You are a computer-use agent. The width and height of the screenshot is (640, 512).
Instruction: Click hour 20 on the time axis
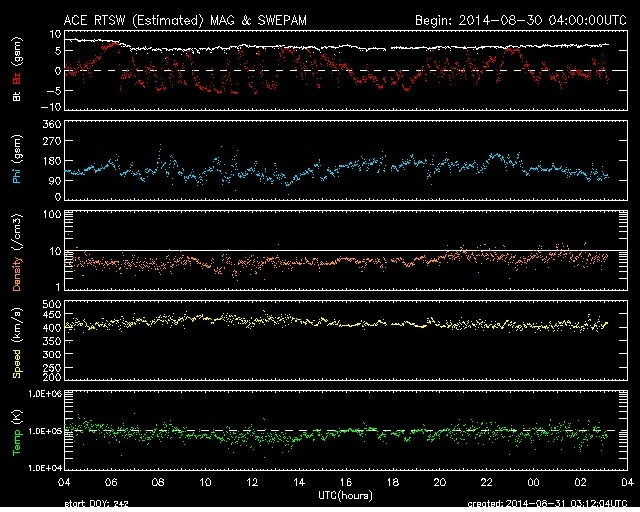(439, 481)
